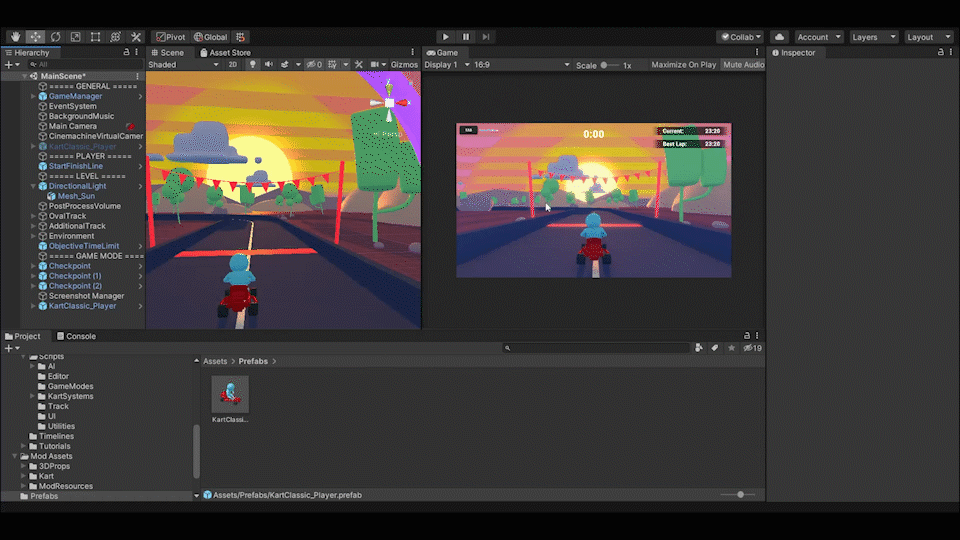Switch to Scene tab
Image resolution: width=960 pixels, height=540 pixels.
(x=167, y=53)
